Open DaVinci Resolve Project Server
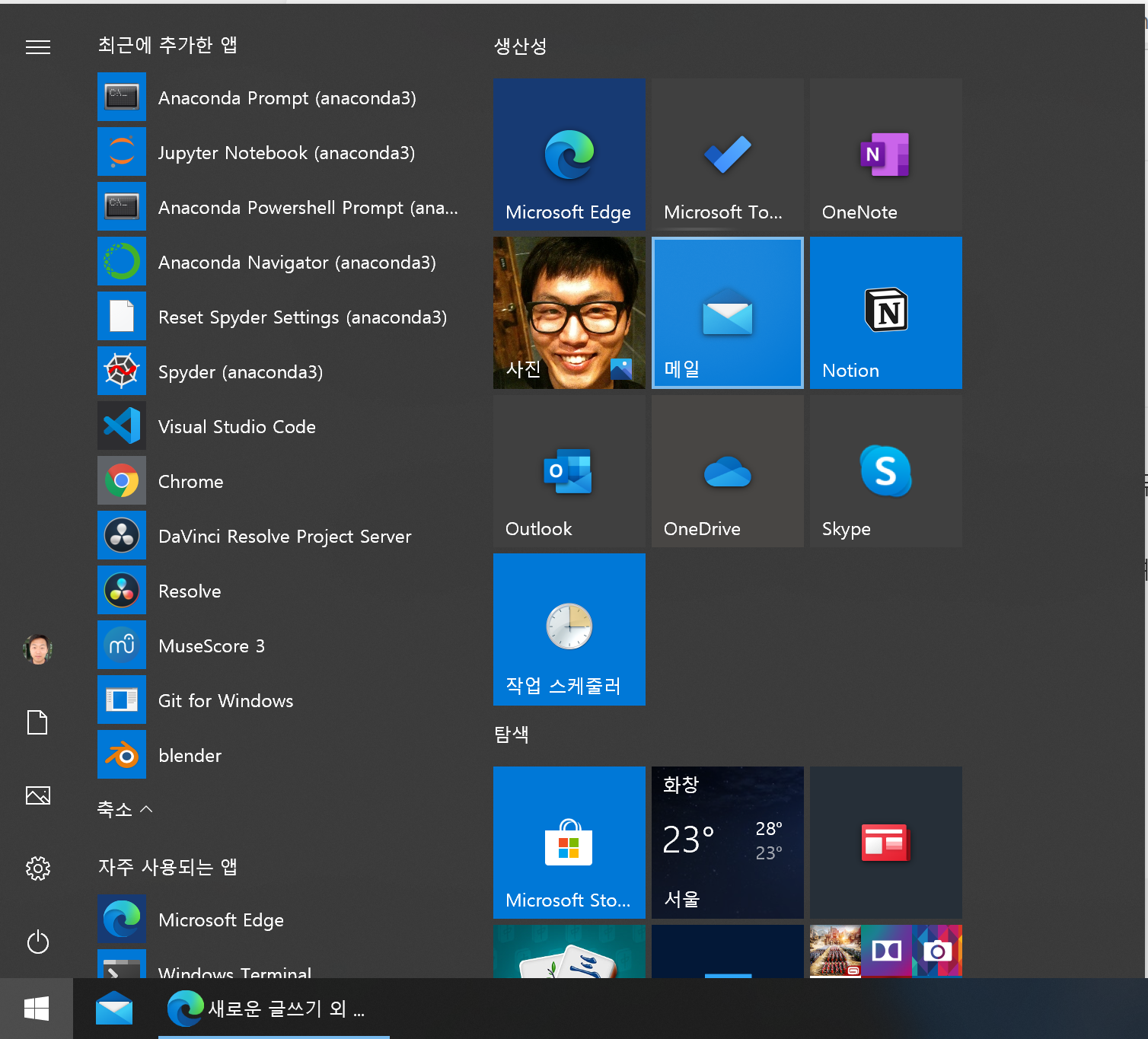The width and height of the screenshot is (1148, 1039). tap(280, 536)
